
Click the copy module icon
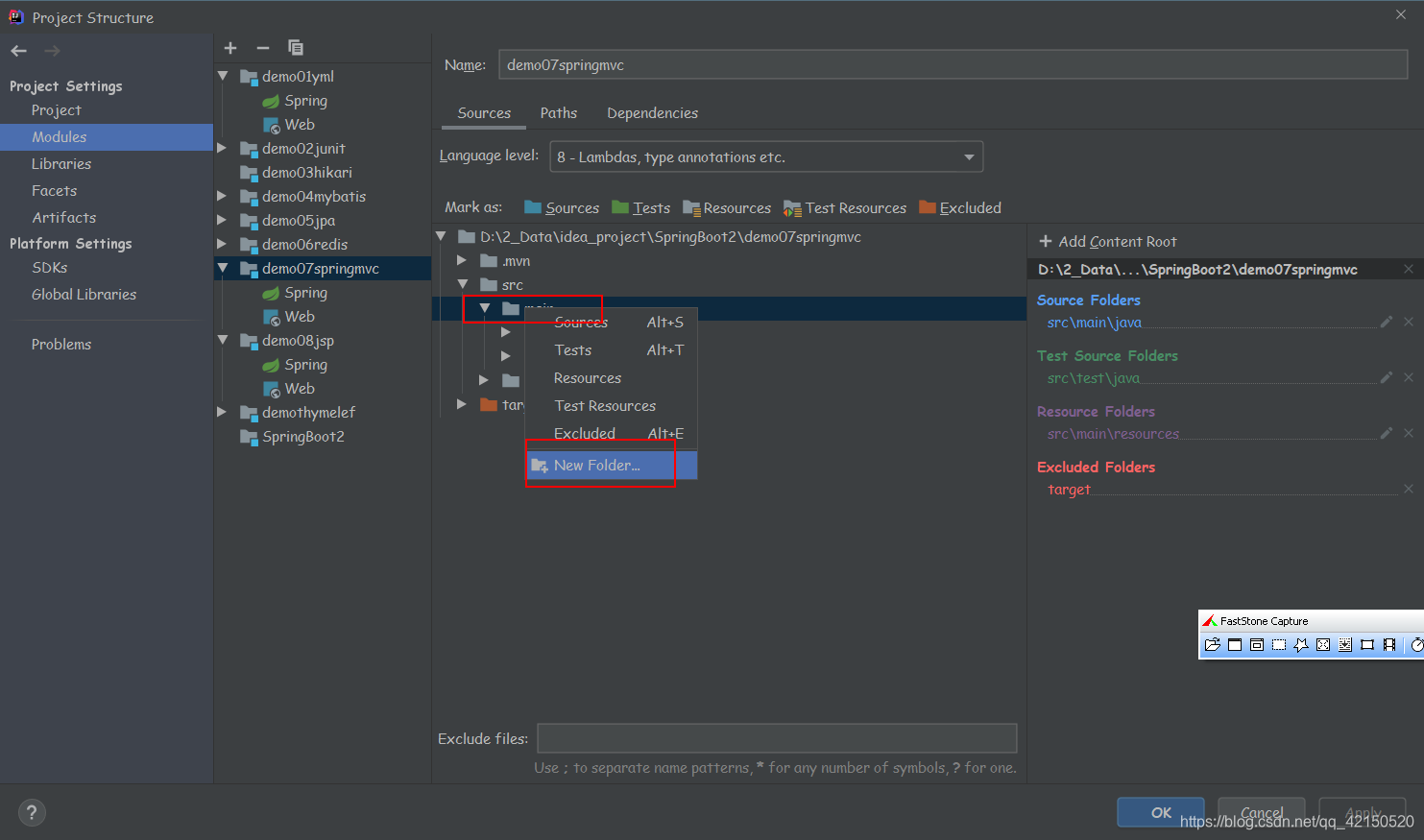pyautogui.click(x=296, y=48)
